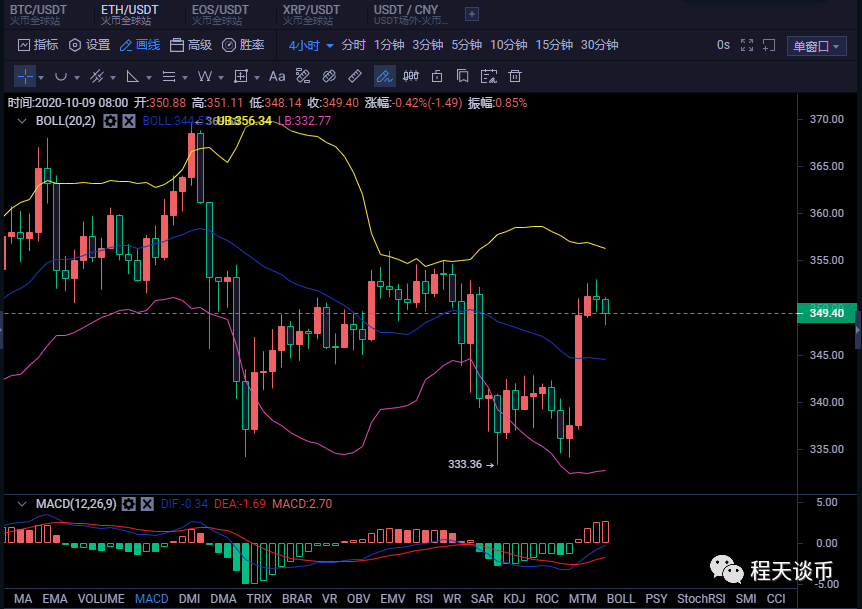Open MACD indicator settings gear
Image resolution: width=862 pixels, height=609 pixels.
coord(128,504)
